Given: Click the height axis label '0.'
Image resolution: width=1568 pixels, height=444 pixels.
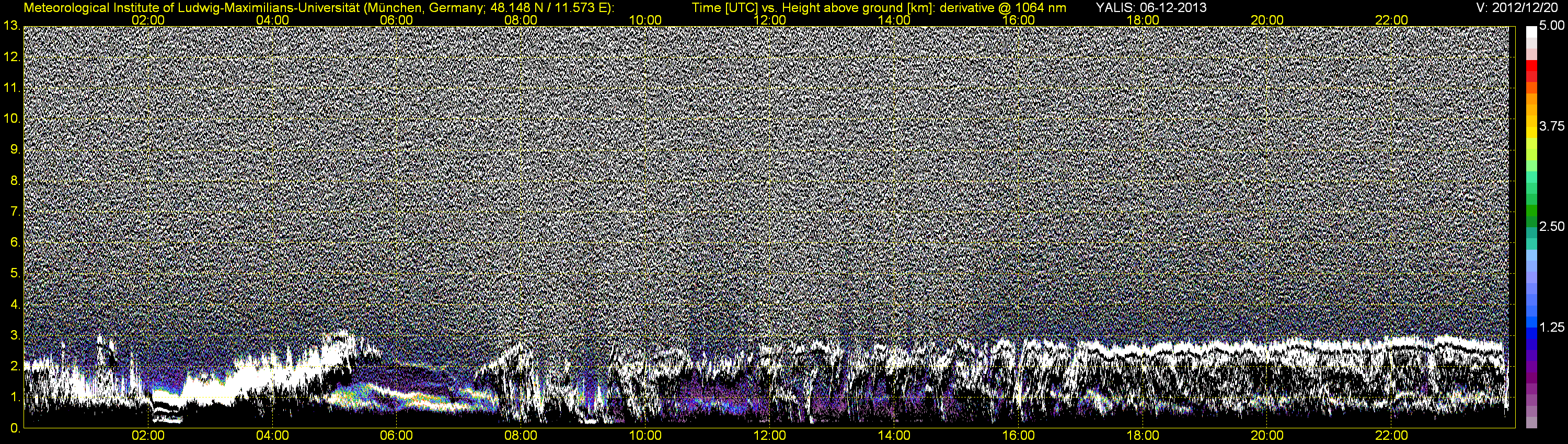Looking at the screenshot, I should click(15, 428).
